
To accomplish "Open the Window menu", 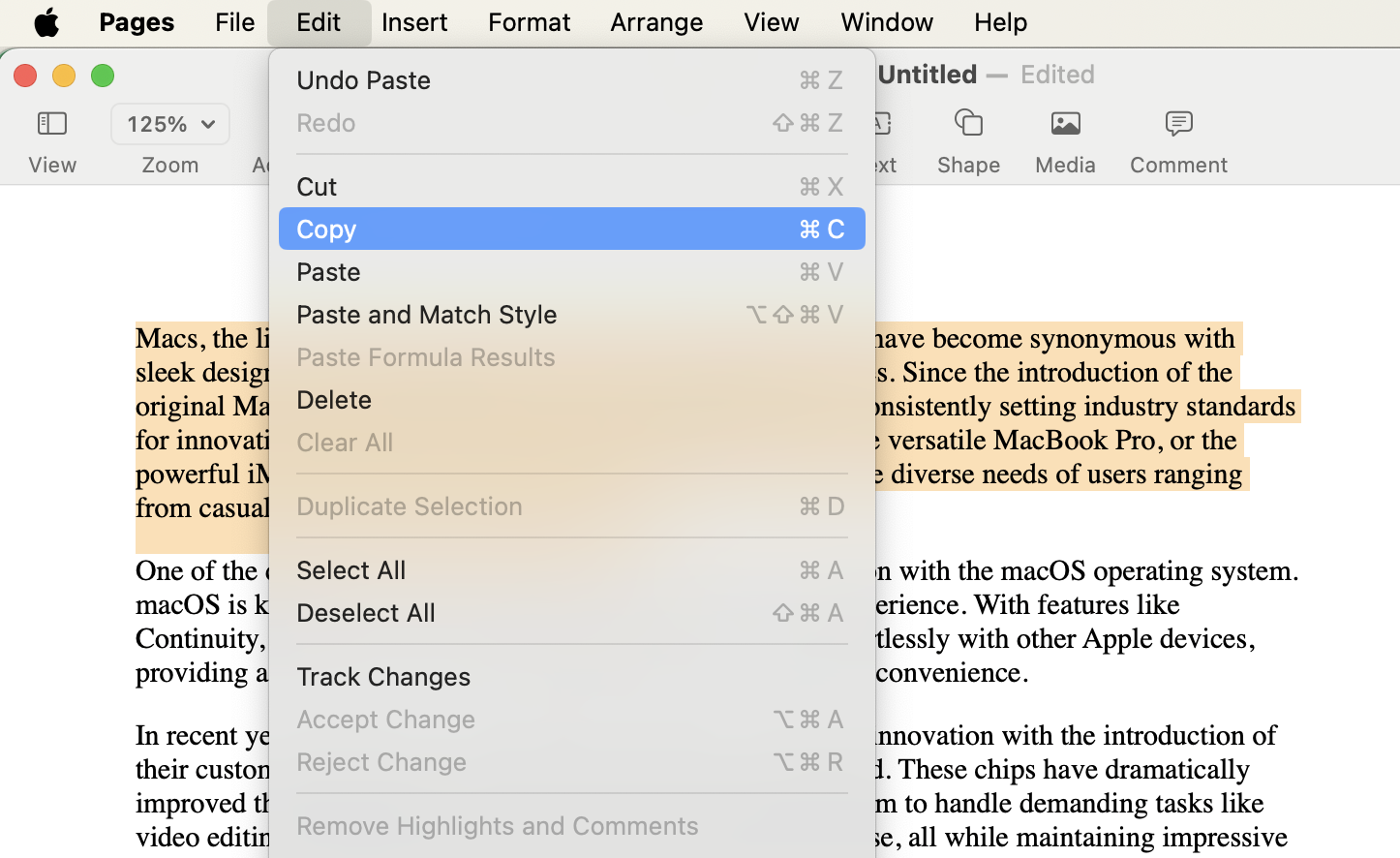I will tap(887, 21).
